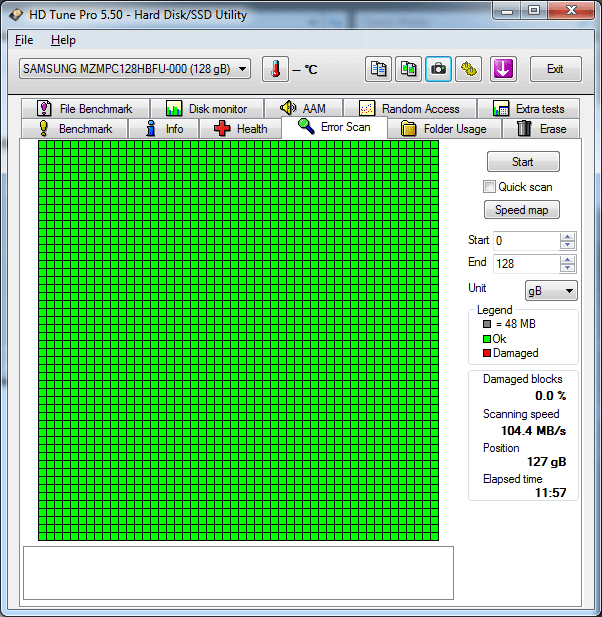Minimize the HD Tune Pro window
Image resolution: width=602 pixels, height=617 pixels.
507,11
